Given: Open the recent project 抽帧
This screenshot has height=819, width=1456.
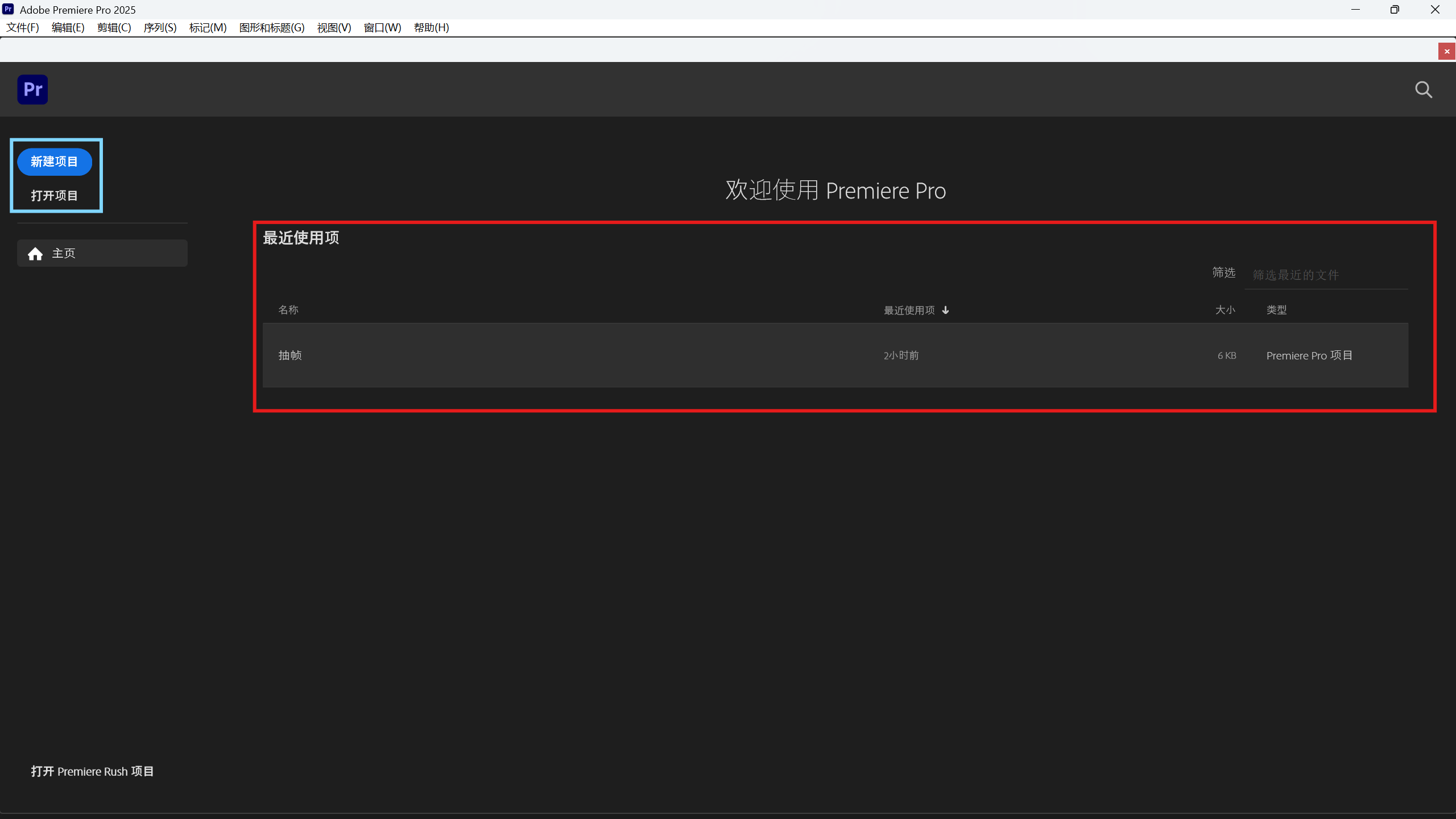Looking at the screenshot, I should click(x=835, y=355).
